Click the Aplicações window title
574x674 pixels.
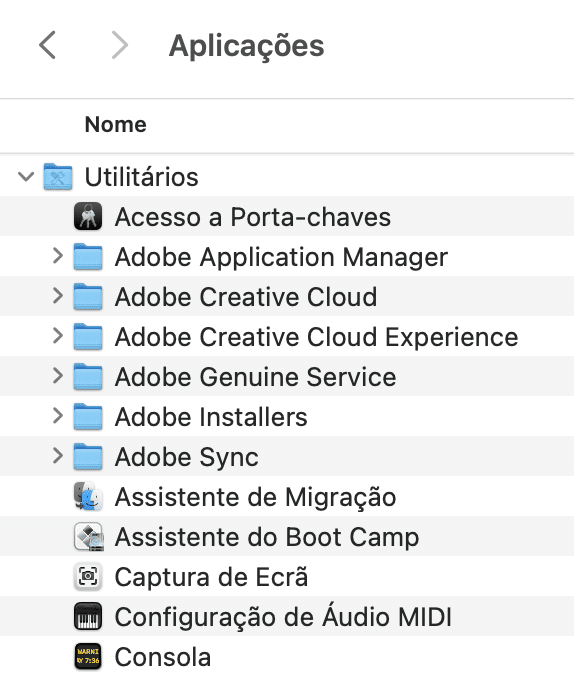point(246,46)
